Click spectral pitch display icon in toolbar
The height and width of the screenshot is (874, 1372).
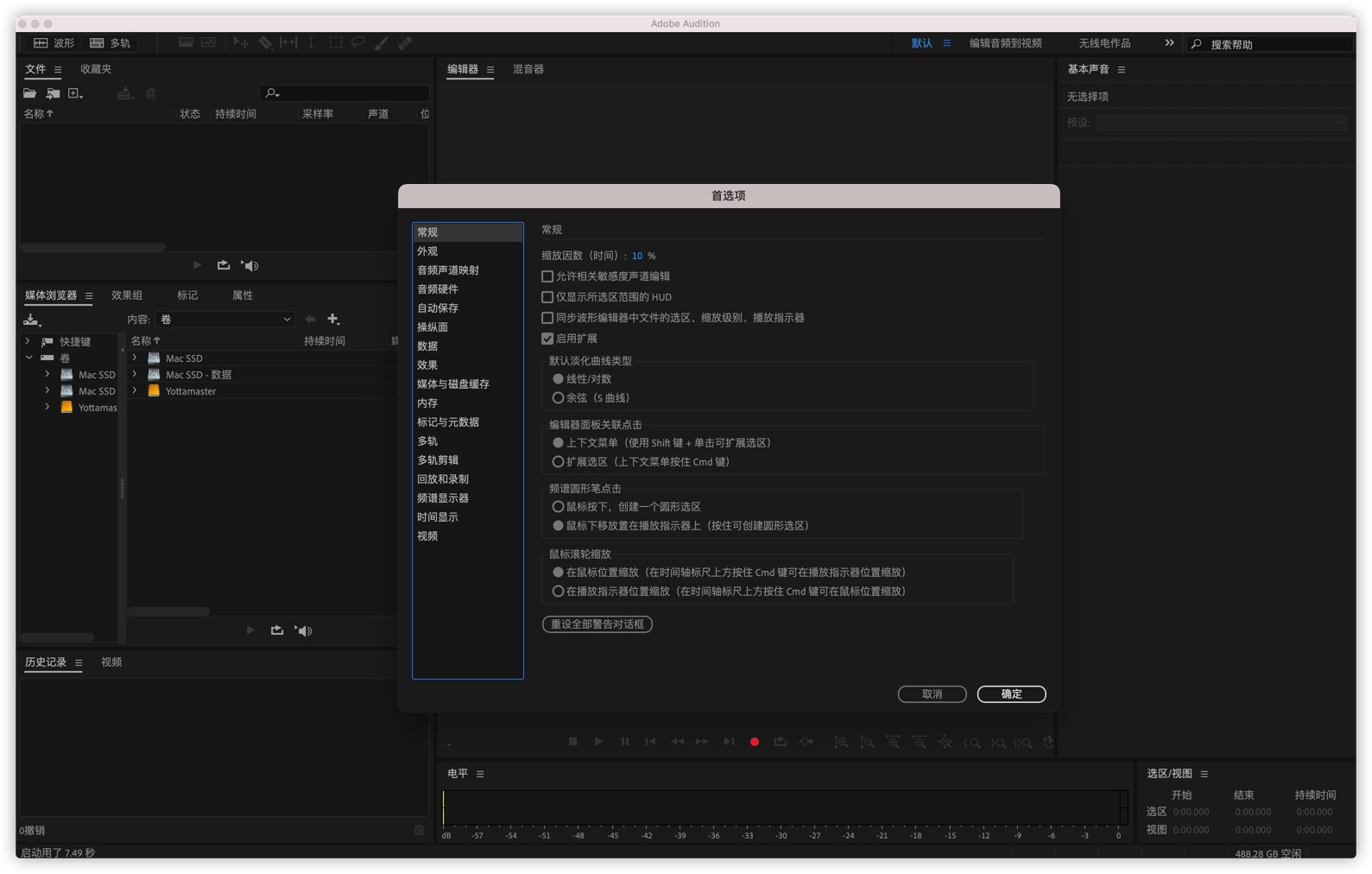(x=208, y=42)
